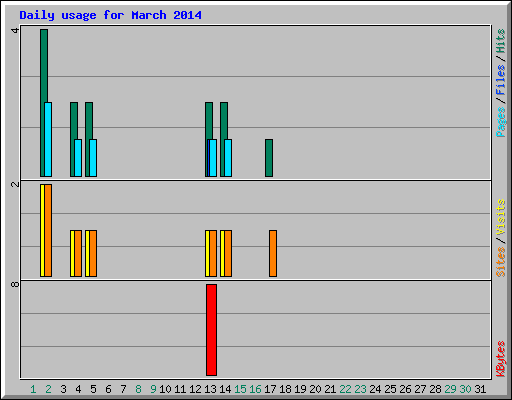Click the green Hits bar for day 17
This screenshot has height=400, width=512.
269,158
